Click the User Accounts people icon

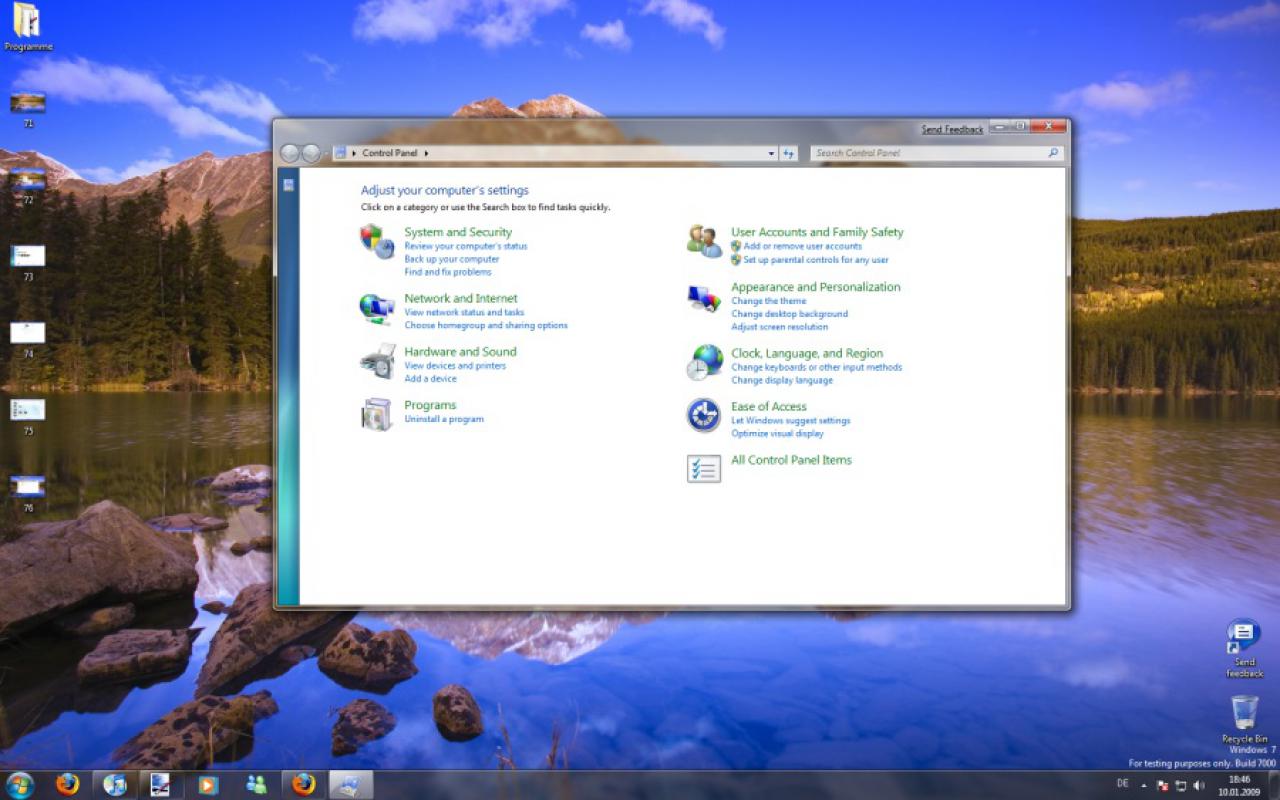[x=704, y=241]
